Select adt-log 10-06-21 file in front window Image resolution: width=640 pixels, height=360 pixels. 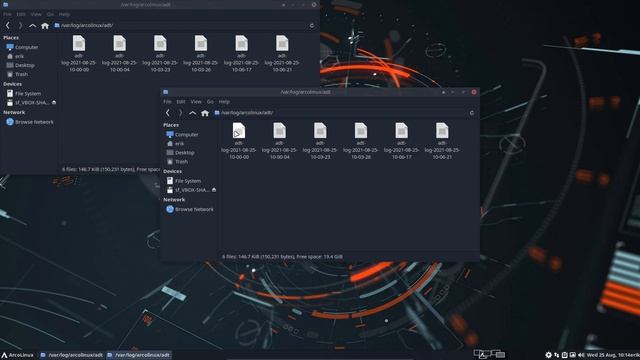(x=442, y=141)
